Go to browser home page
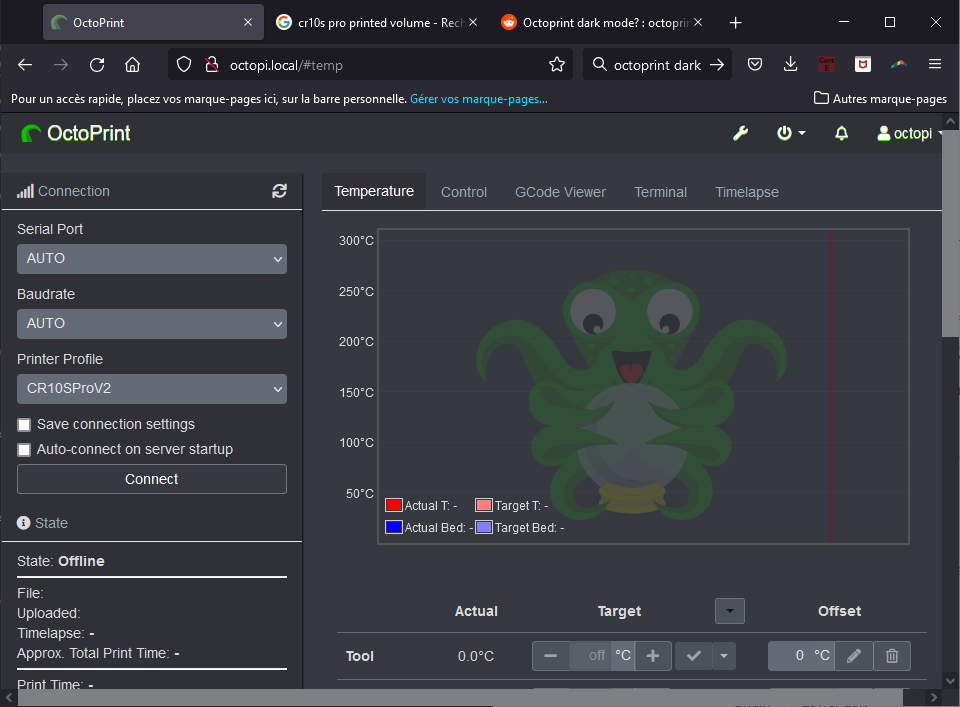960x707 pixels. 132,64
